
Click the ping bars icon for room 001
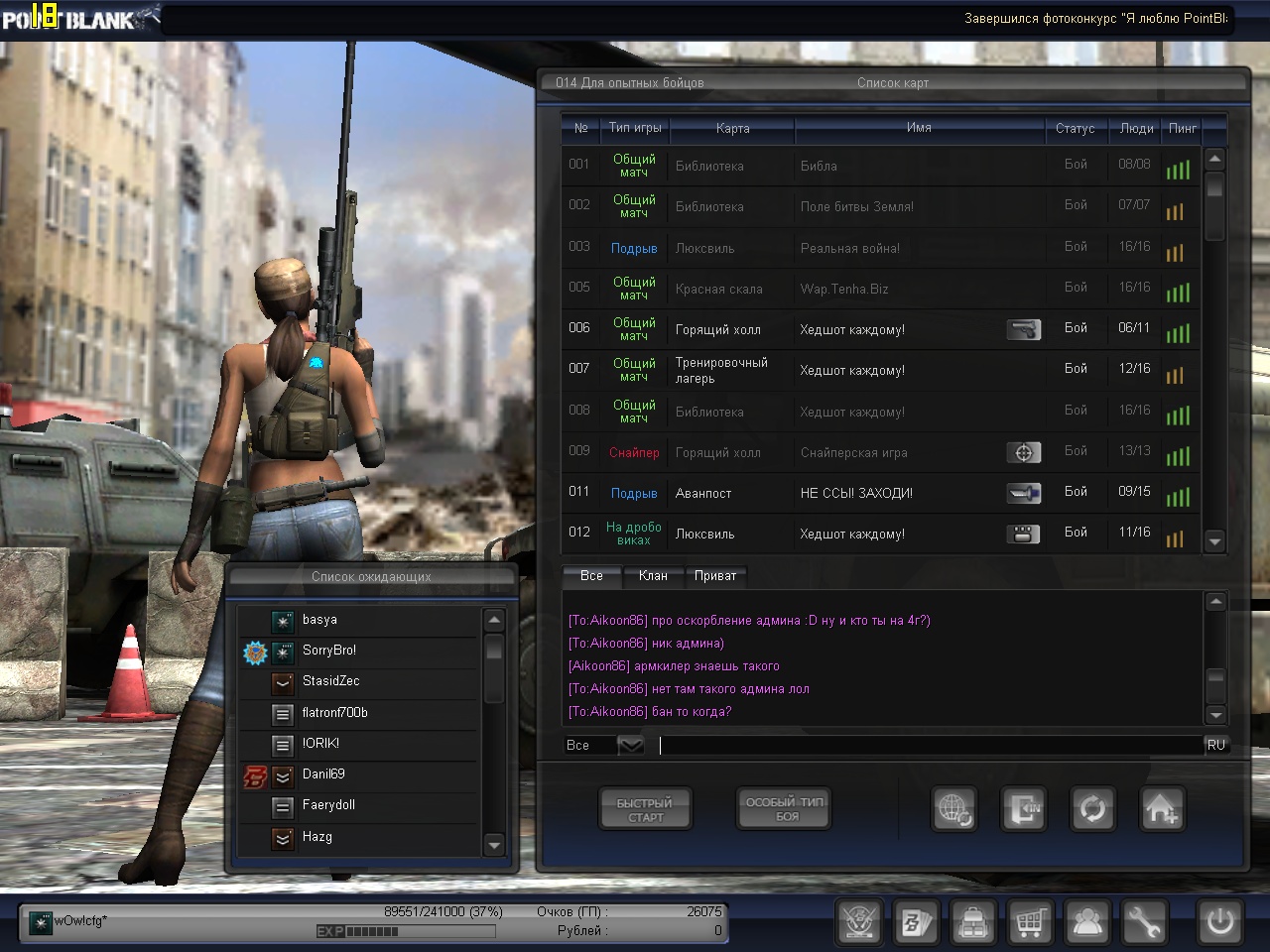point(1178,169)
